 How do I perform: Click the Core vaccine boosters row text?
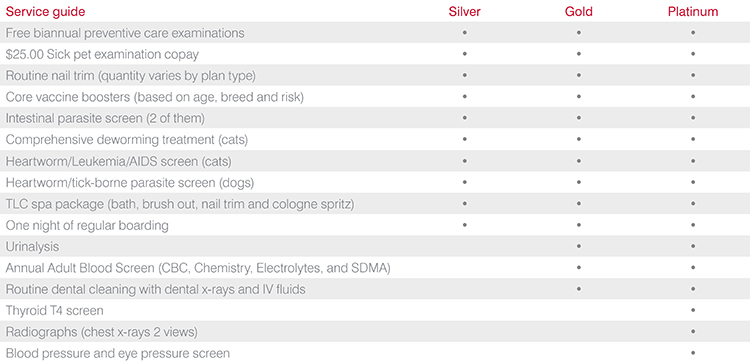click(x=154, y=97)
